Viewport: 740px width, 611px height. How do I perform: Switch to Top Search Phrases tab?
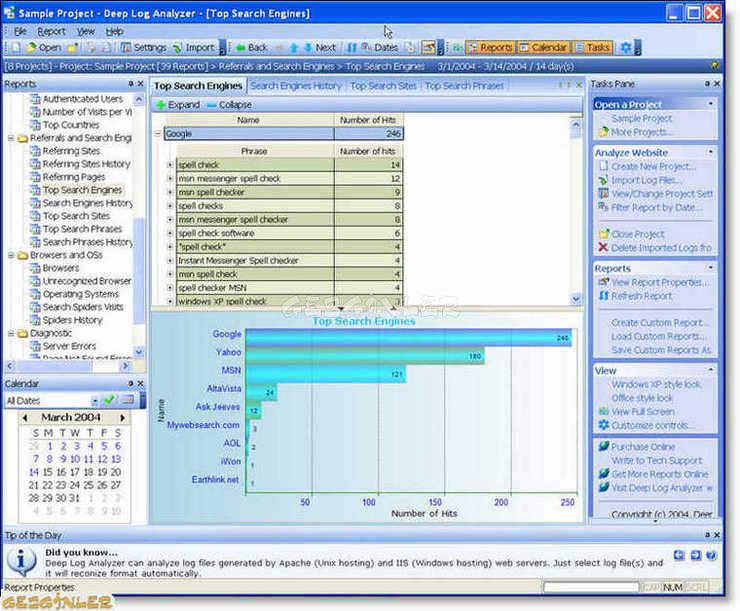coord(464,86)
